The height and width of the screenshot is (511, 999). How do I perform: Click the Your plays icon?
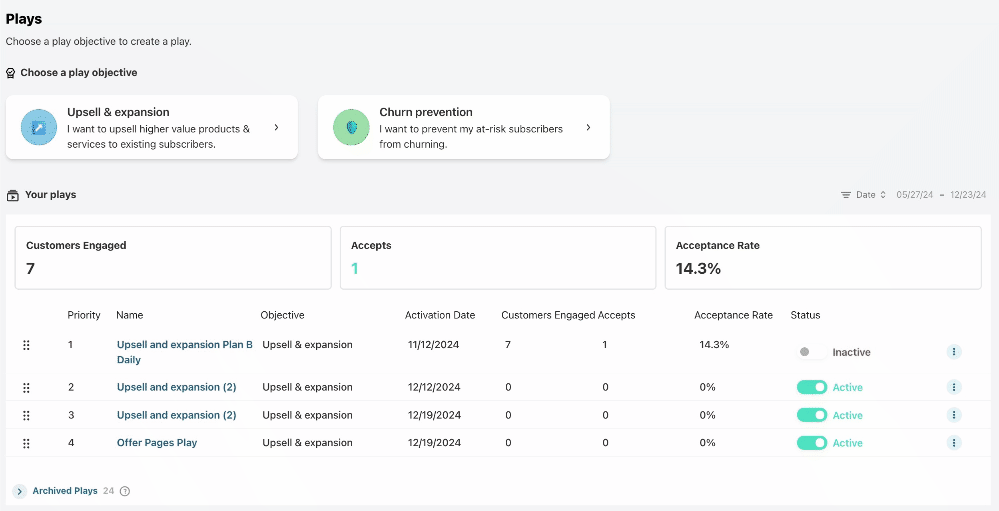pos(12,195)
